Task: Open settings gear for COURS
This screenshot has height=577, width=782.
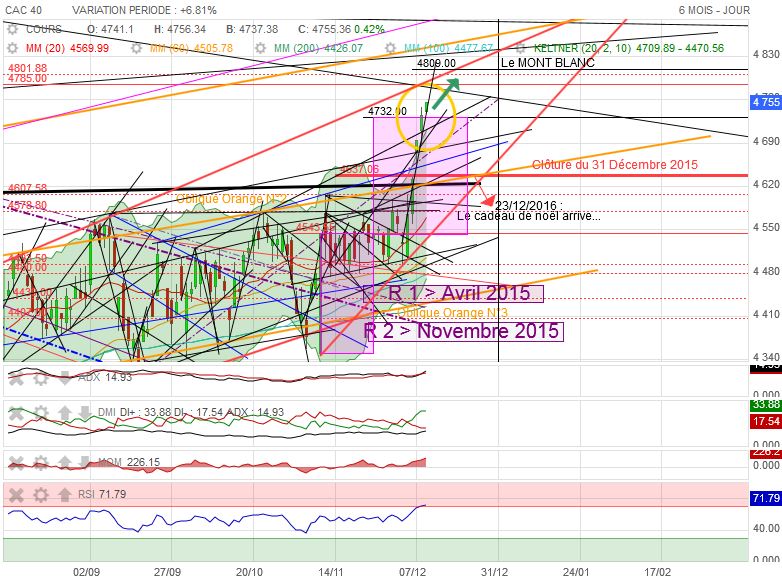Action: tap(12, 29)
